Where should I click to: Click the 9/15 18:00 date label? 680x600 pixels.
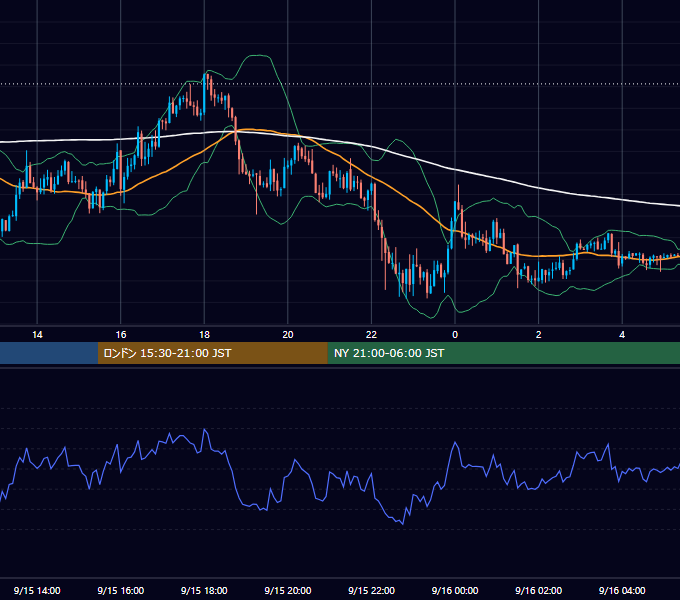204,590
